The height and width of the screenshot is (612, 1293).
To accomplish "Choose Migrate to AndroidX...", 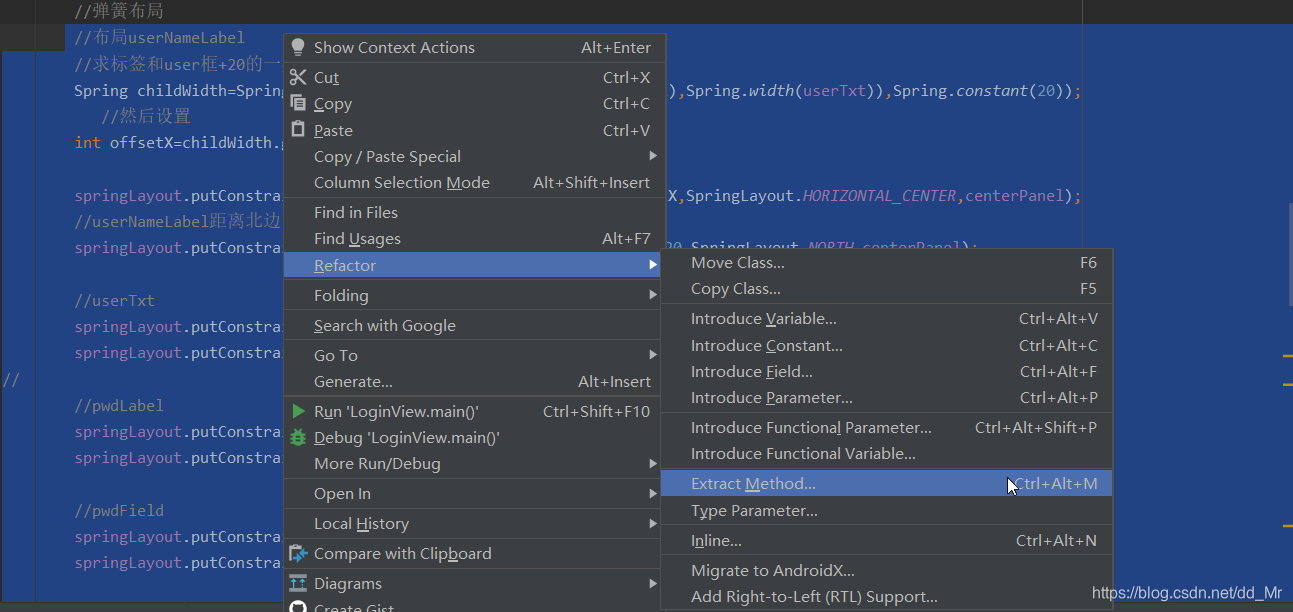I will (x=887, y=570).
